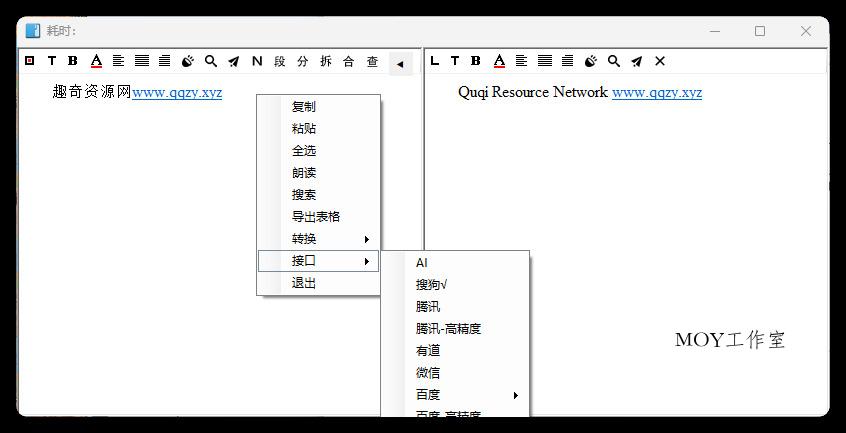Click the red square icon in left toolbar
This screenshot has width=846, height=433.
click(x=30, y=61)
